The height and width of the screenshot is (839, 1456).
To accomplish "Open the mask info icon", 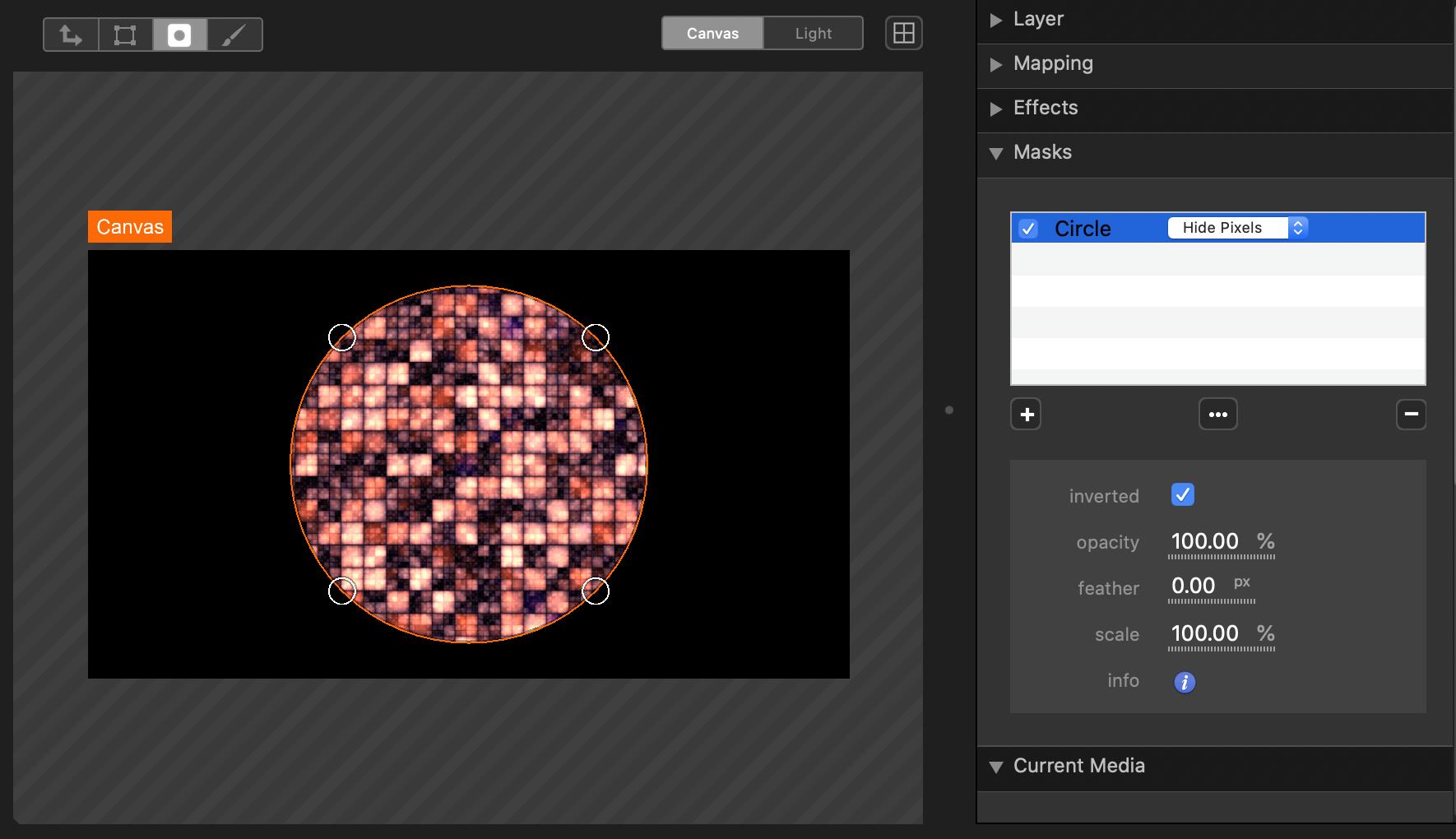I will coord(1185,682).
